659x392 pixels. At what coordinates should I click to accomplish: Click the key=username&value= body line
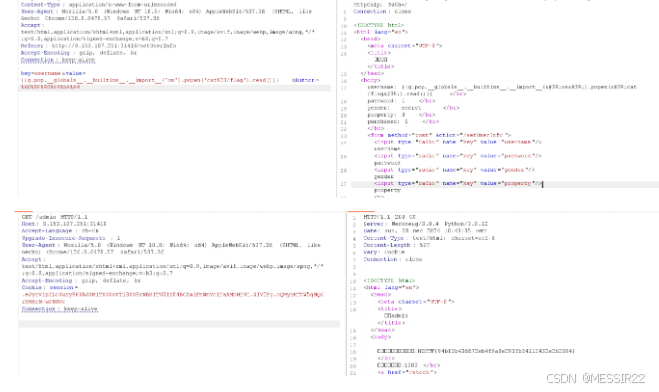[53, 73]
